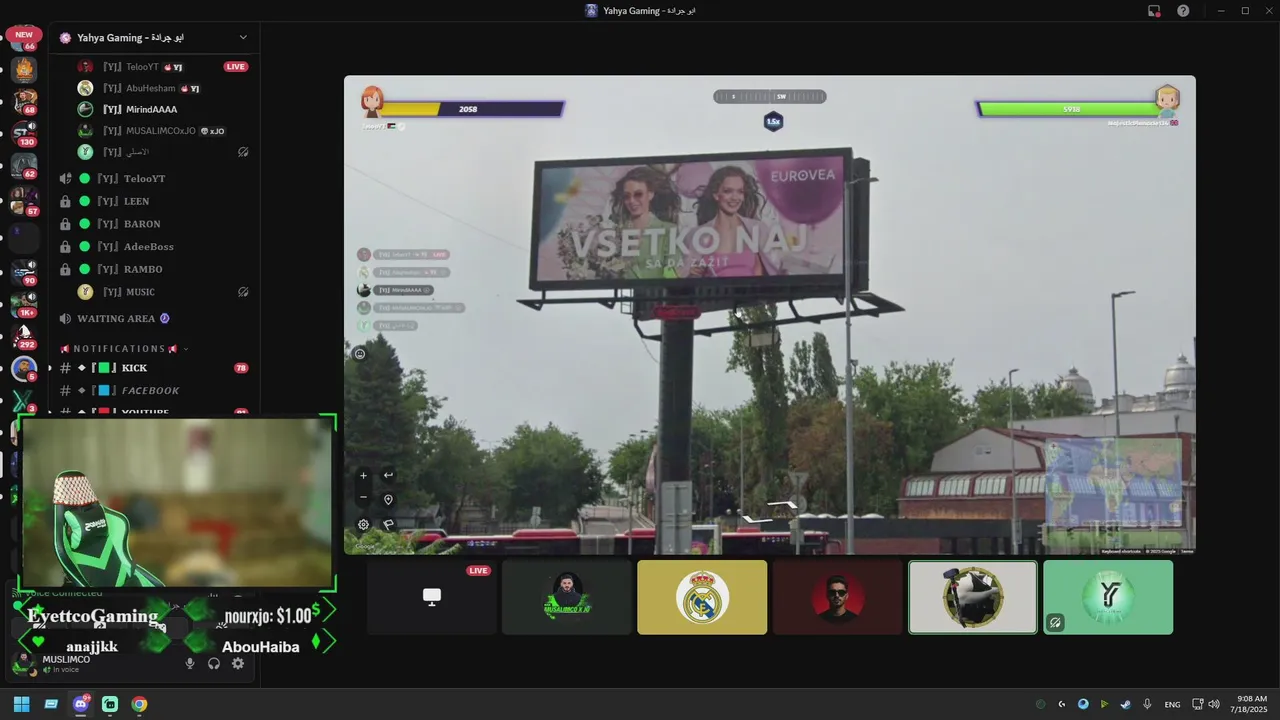Select the sunglasses avatar participant tile
This screenshot has width=1280, height=720.
click(837, 597)
